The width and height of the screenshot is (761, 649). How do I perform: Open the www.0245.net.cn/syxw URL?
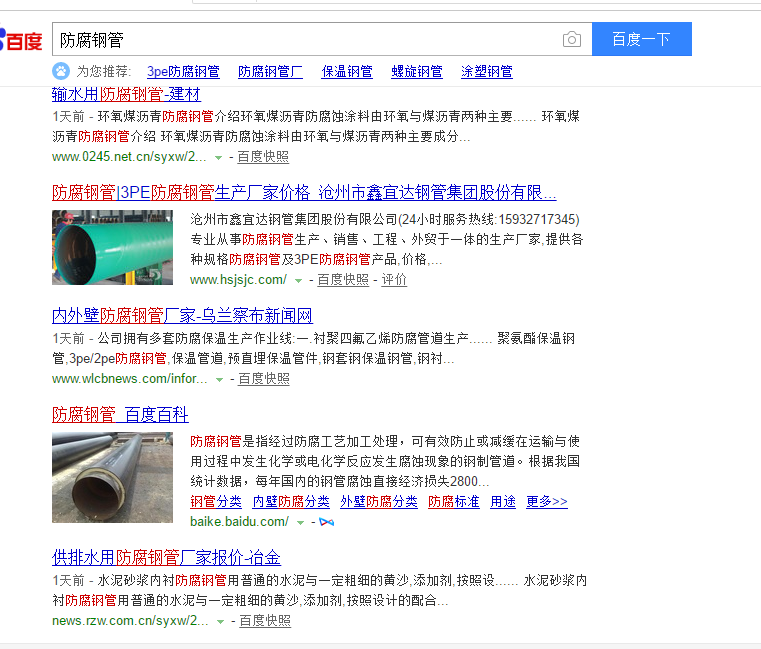pos(129,157)
